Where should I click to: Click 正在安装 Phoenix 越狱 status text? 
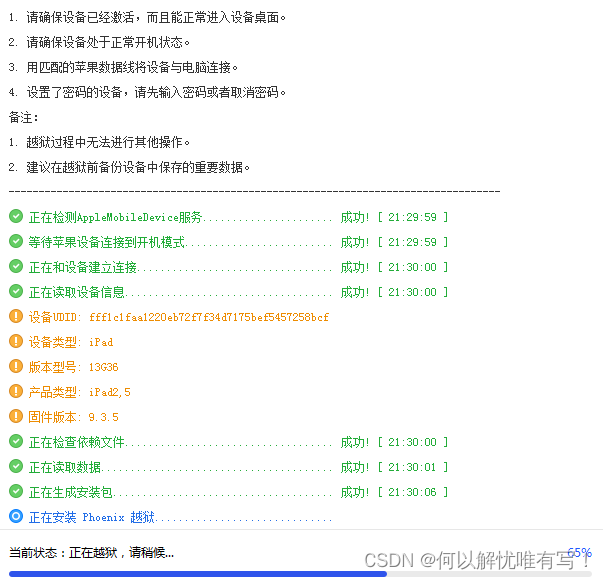92,517
